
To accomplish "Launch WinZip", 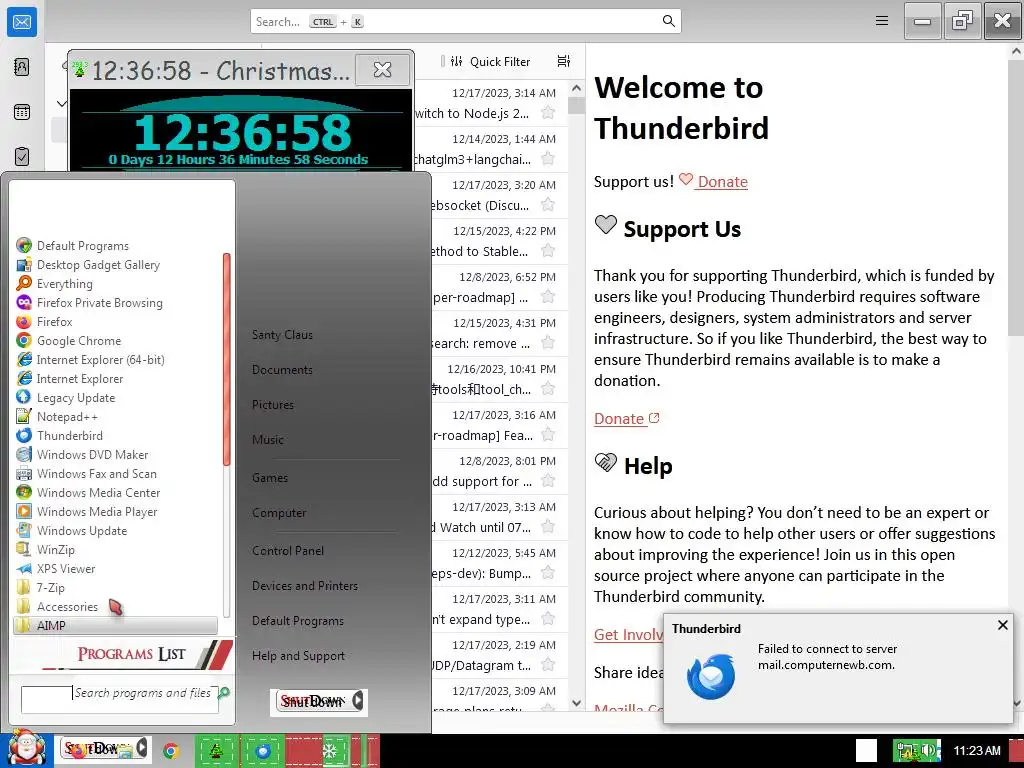I will point(56,549).
